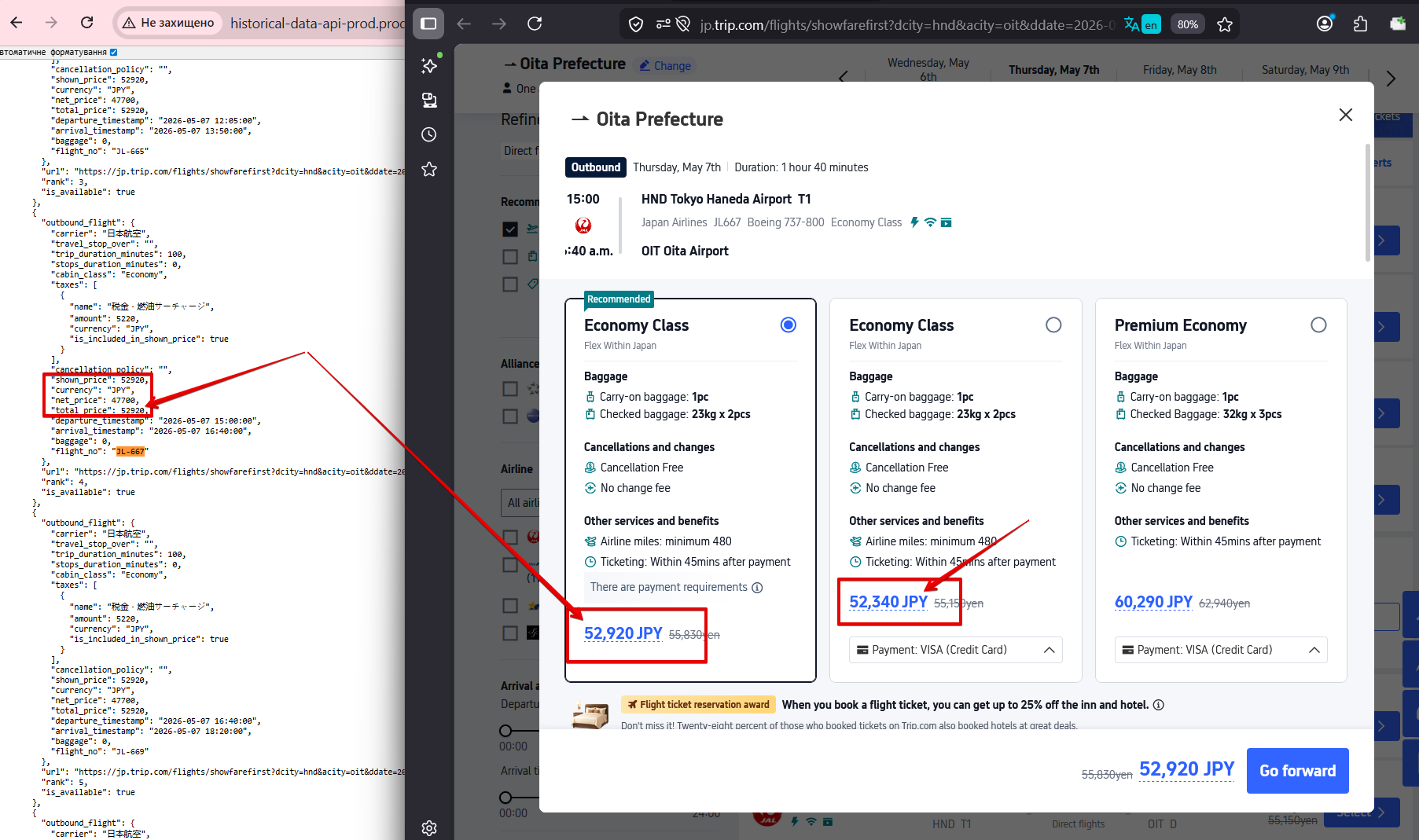
Task: Open the browser profile account icon
Action: point(1325,24)
